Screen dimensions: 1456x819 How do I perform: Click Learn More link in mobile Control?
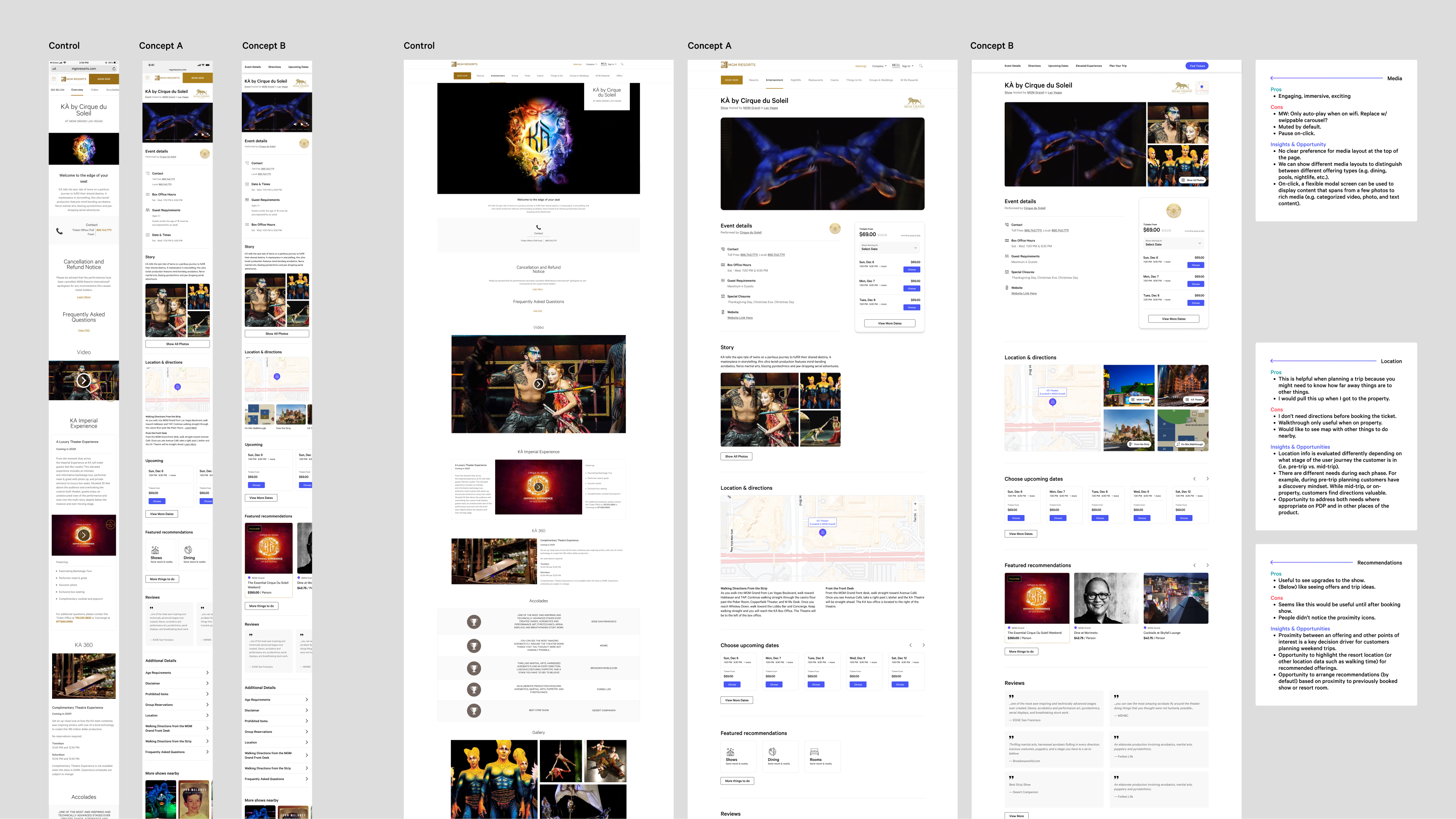[84, 297]
